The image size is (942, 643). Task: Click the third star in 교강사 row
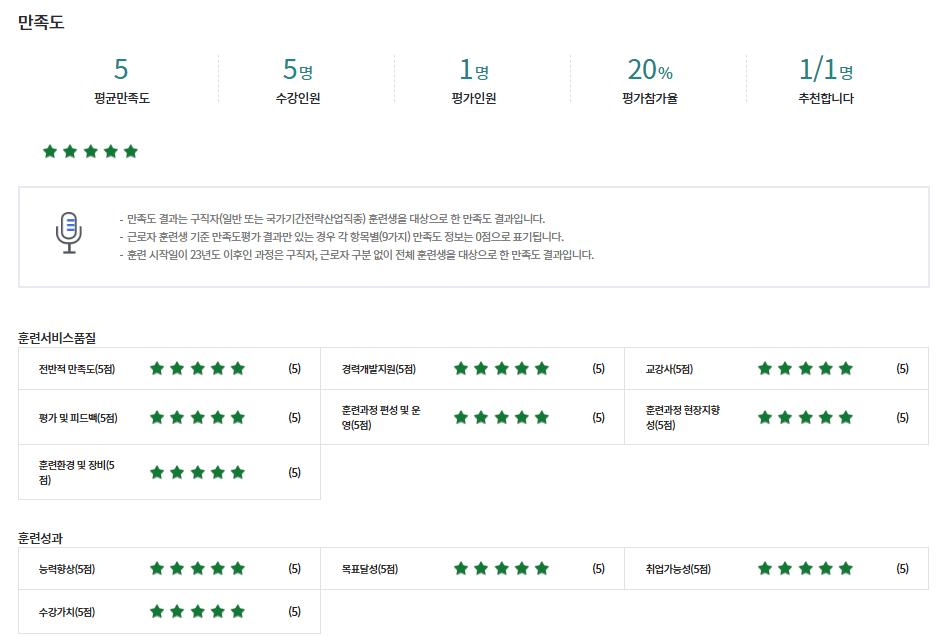pyautogui.click(x=805, y=369)
